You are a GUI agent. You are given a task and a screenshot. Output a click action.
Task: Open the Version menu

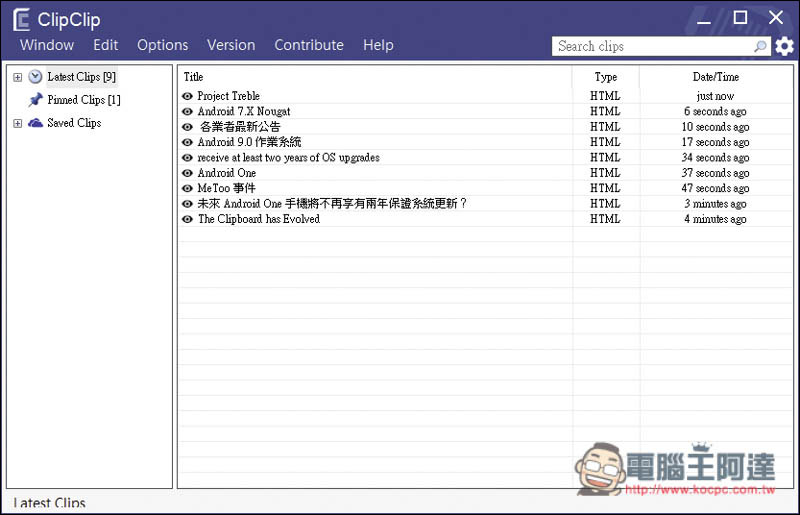231,45
